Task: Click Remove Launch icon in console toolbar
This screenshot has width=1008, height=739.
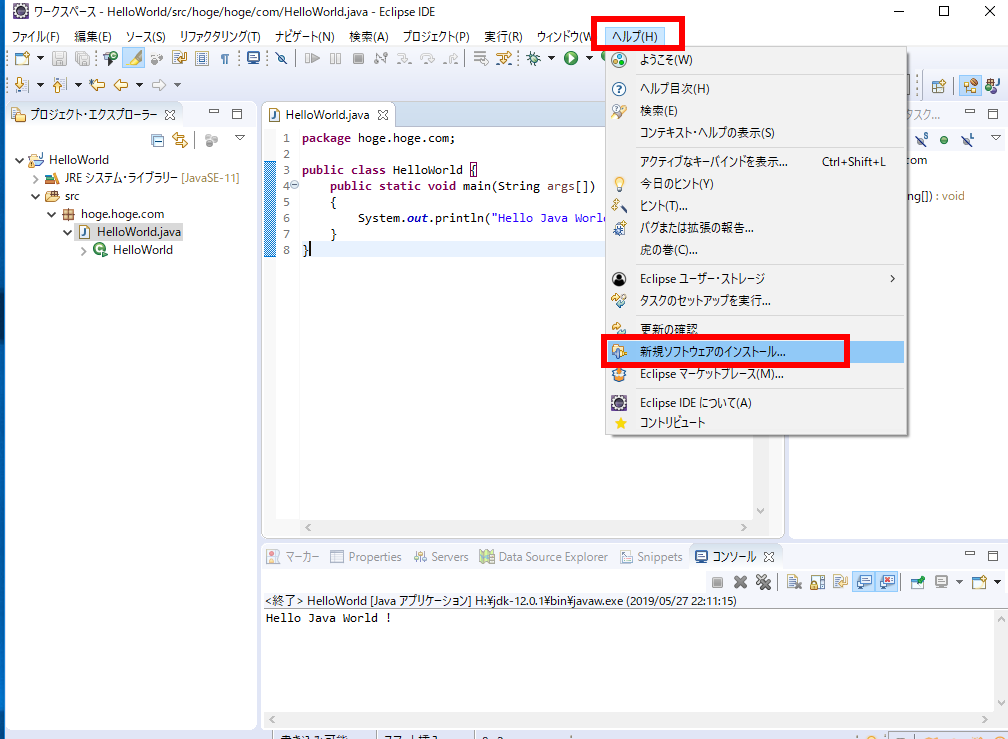Action: click(x=741, y=582)
